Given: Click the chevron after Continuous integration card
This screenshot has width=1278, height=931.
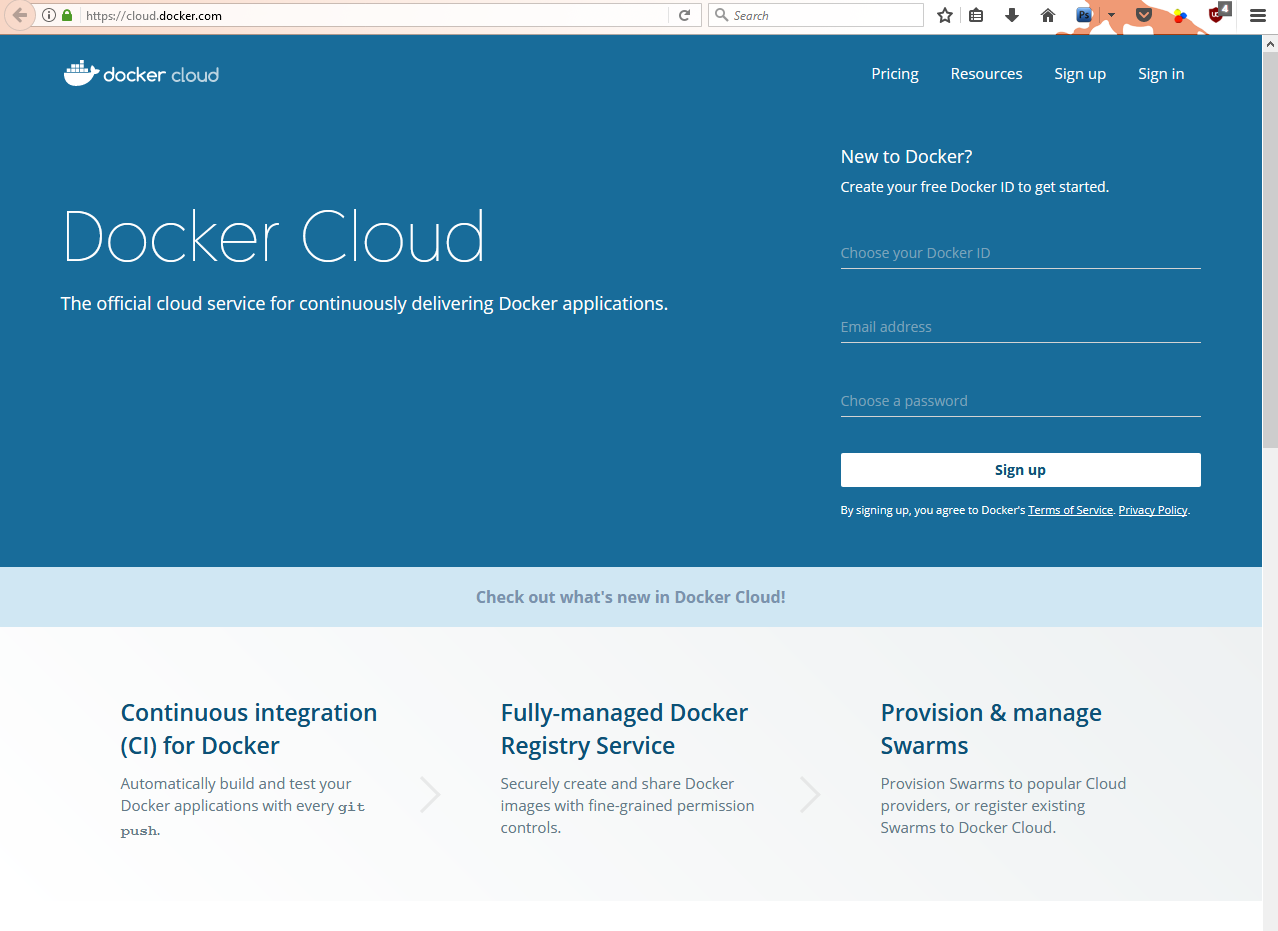Looking at the screenshot, I should (x=430, y=795).
